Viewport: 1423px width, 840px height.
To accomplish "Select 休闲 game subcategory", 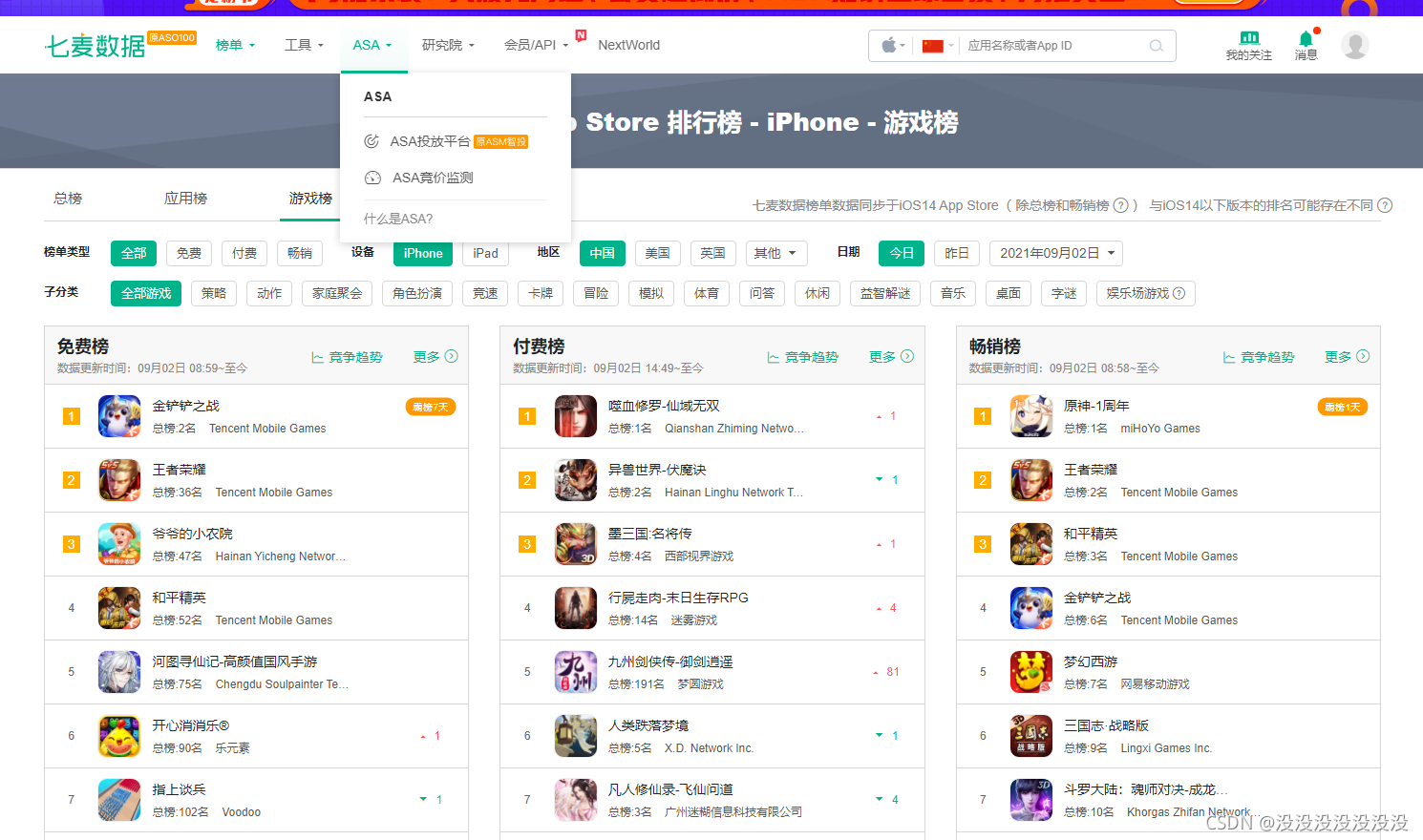I will 818,293.
